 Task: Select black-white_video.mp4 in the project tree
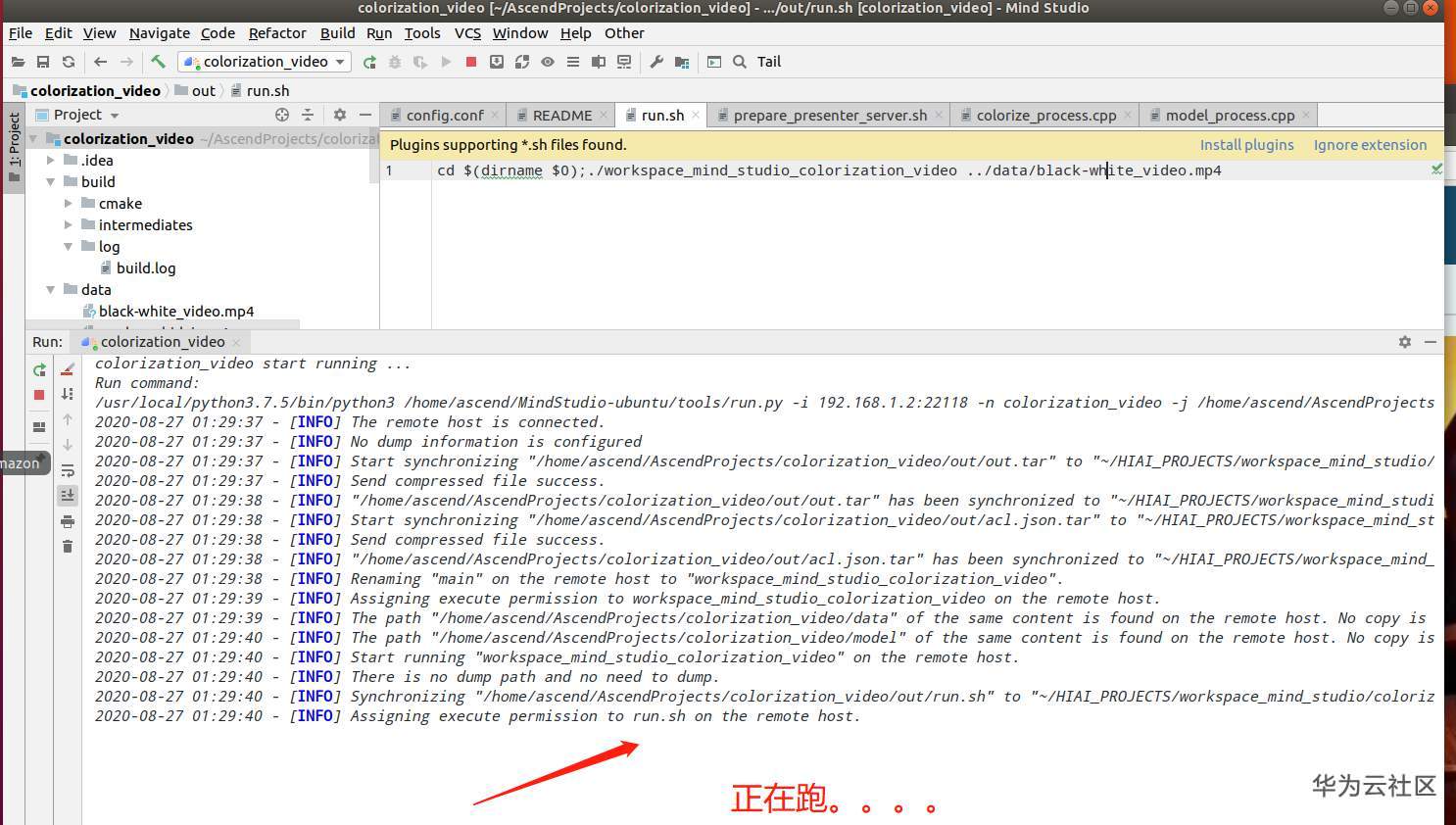click(x=176, y=312)
